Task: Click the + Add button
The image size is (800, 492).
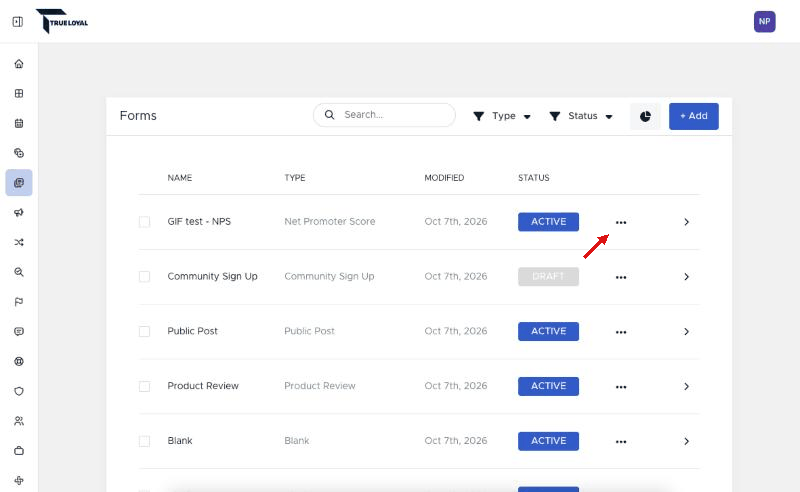Action: (693, 116)
